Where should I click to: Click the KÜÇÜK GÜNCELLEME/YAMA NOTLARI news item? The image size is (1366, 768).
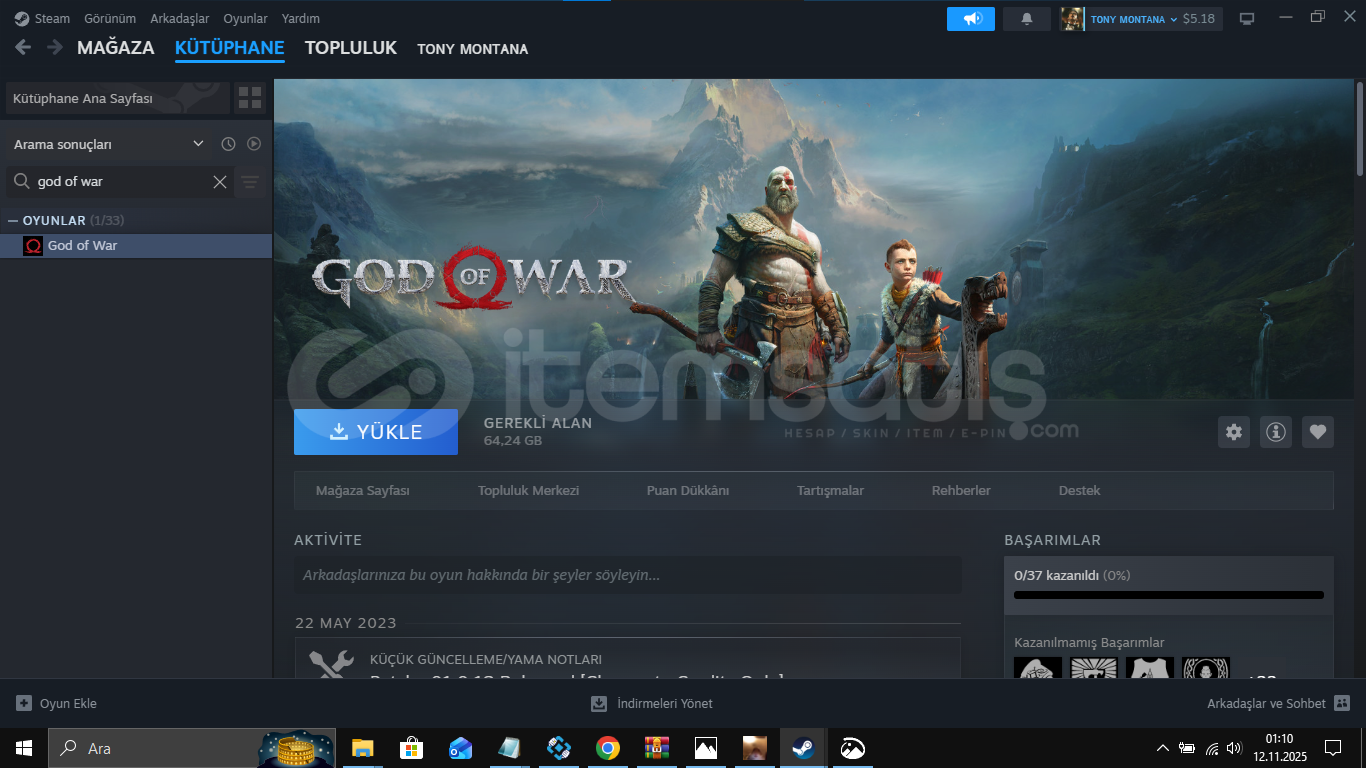[627, 659]
